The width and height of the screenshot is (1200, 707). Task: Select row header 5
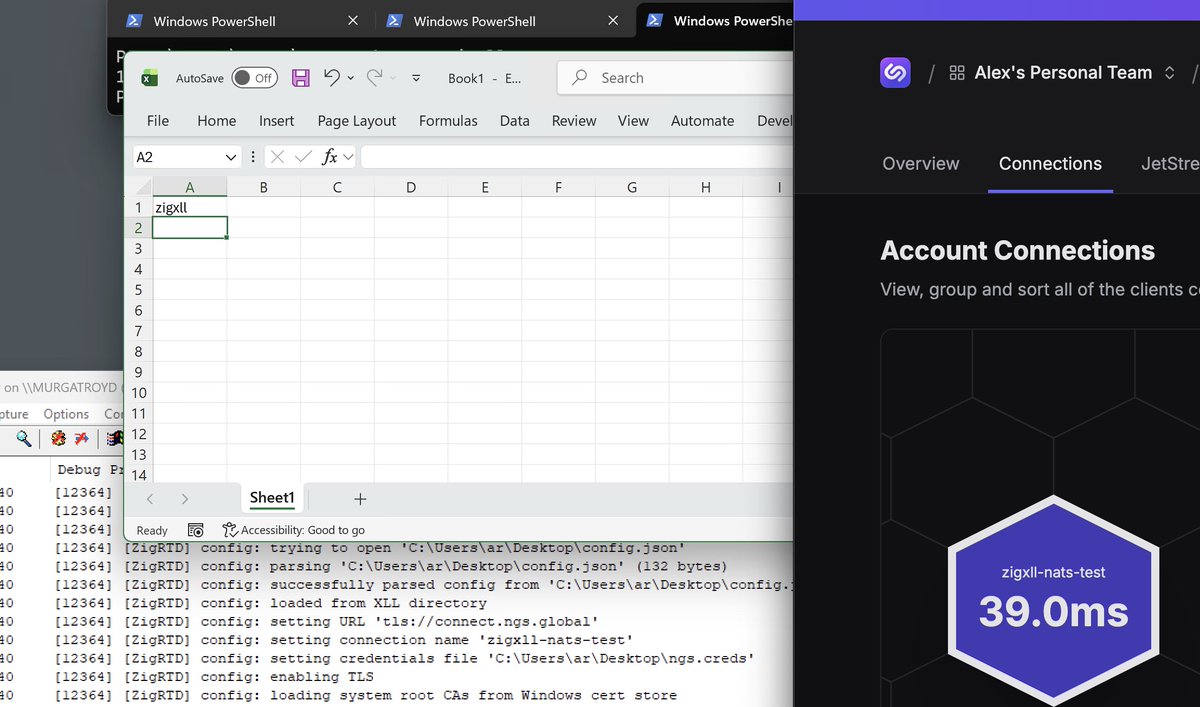point(139,290)
